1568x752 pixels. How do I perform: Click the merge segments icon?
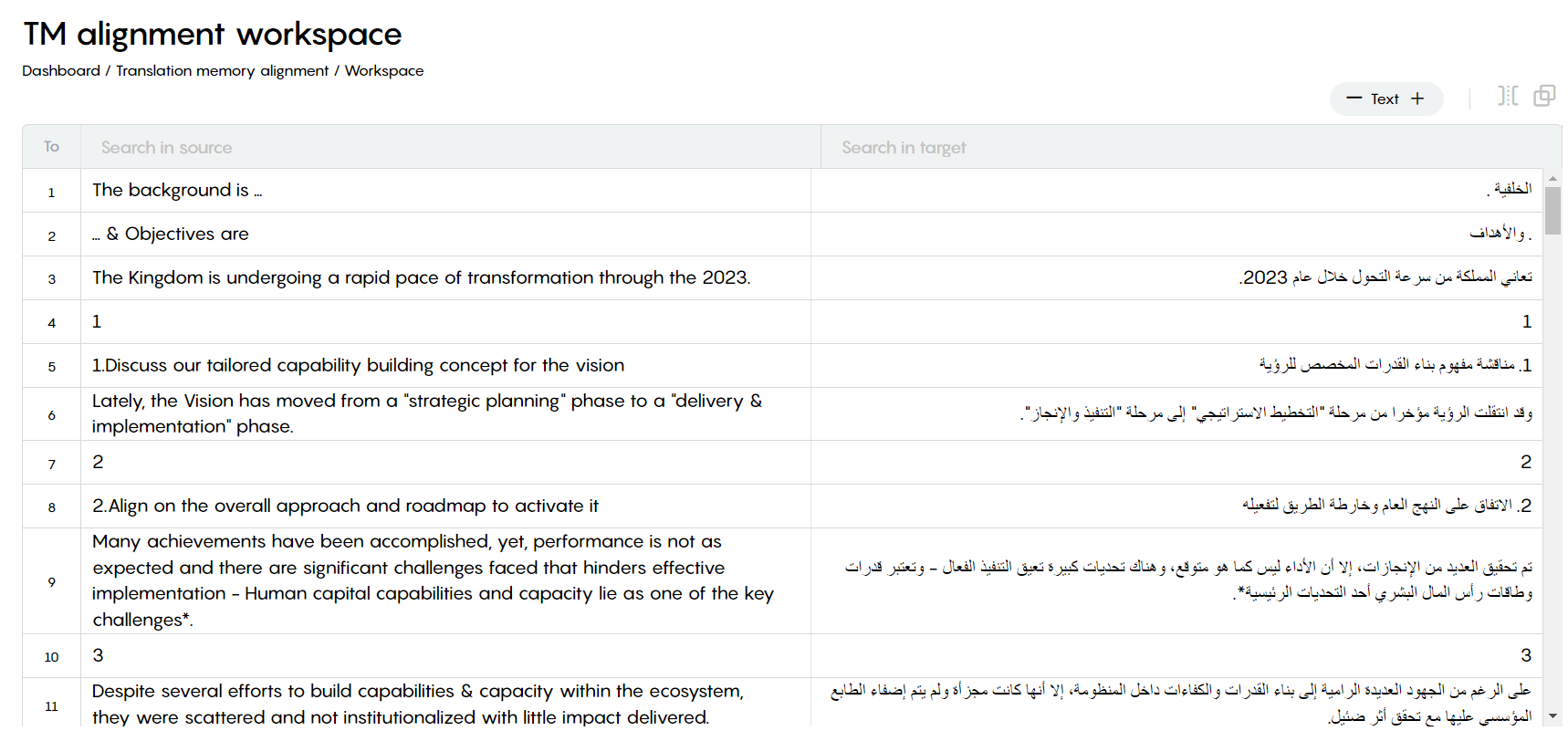pos(1544,96)
